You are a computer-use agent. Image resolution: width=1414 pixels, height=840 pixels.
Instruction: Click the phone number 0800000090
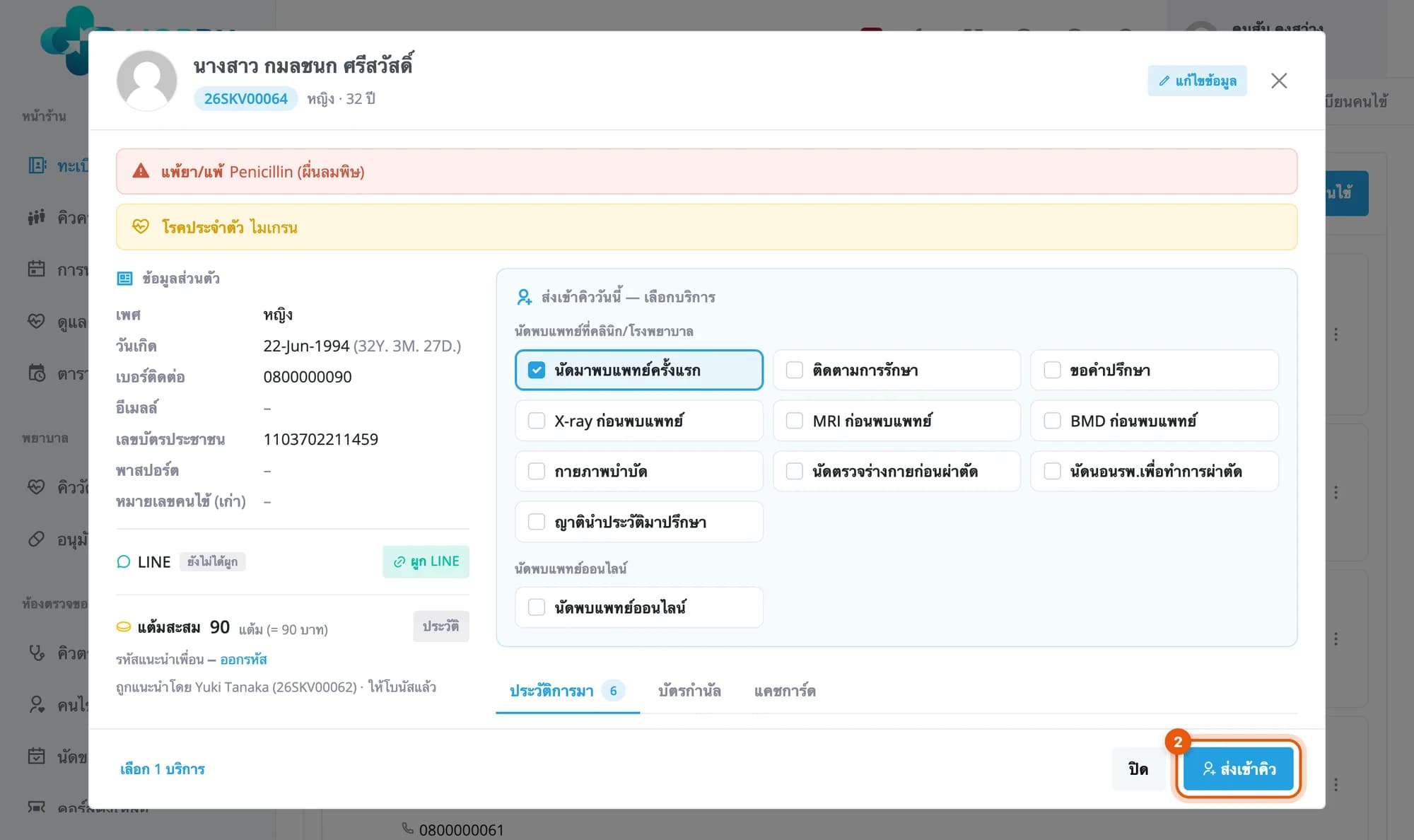[x=308, y=377]
